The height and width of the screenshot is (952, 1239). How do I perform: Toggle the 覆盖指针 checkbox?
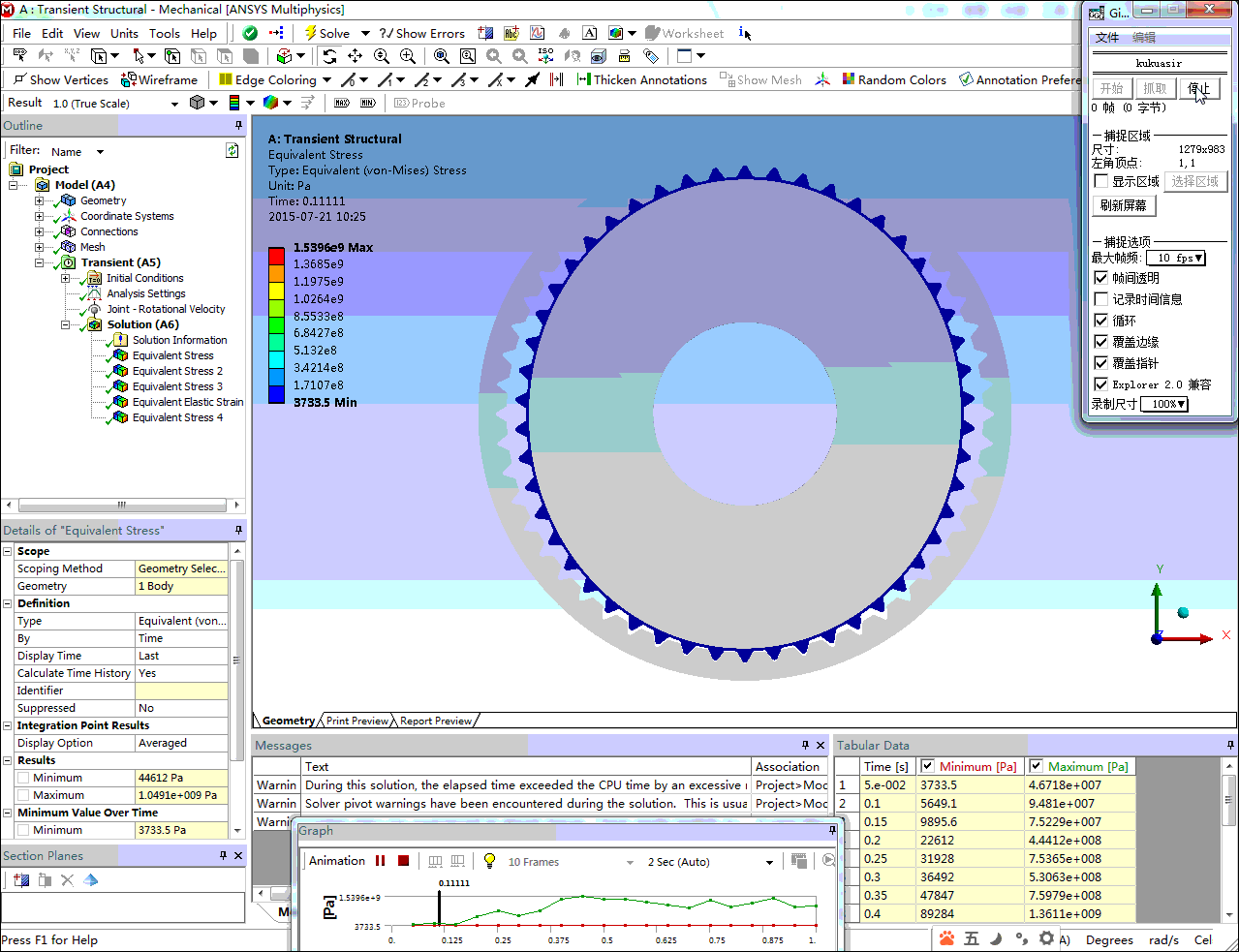pyautogui.click(x=1100, y=363)
